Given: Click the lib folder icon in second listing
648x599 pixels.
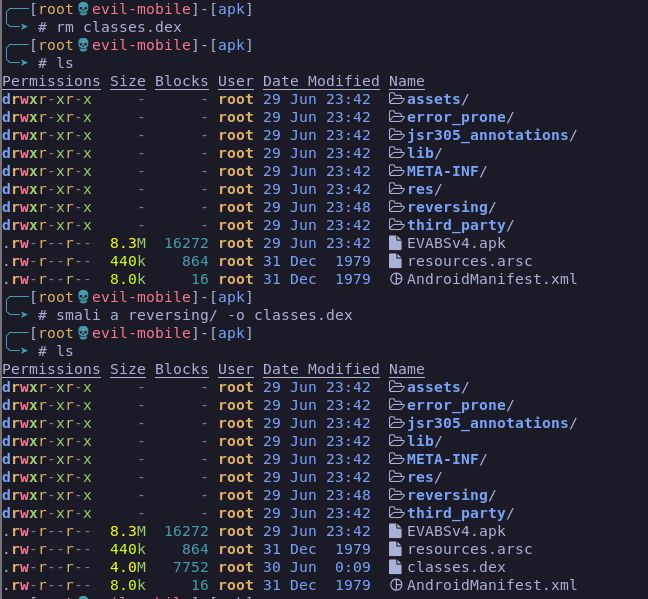Looking at the screenshot, I should point(395,441).
